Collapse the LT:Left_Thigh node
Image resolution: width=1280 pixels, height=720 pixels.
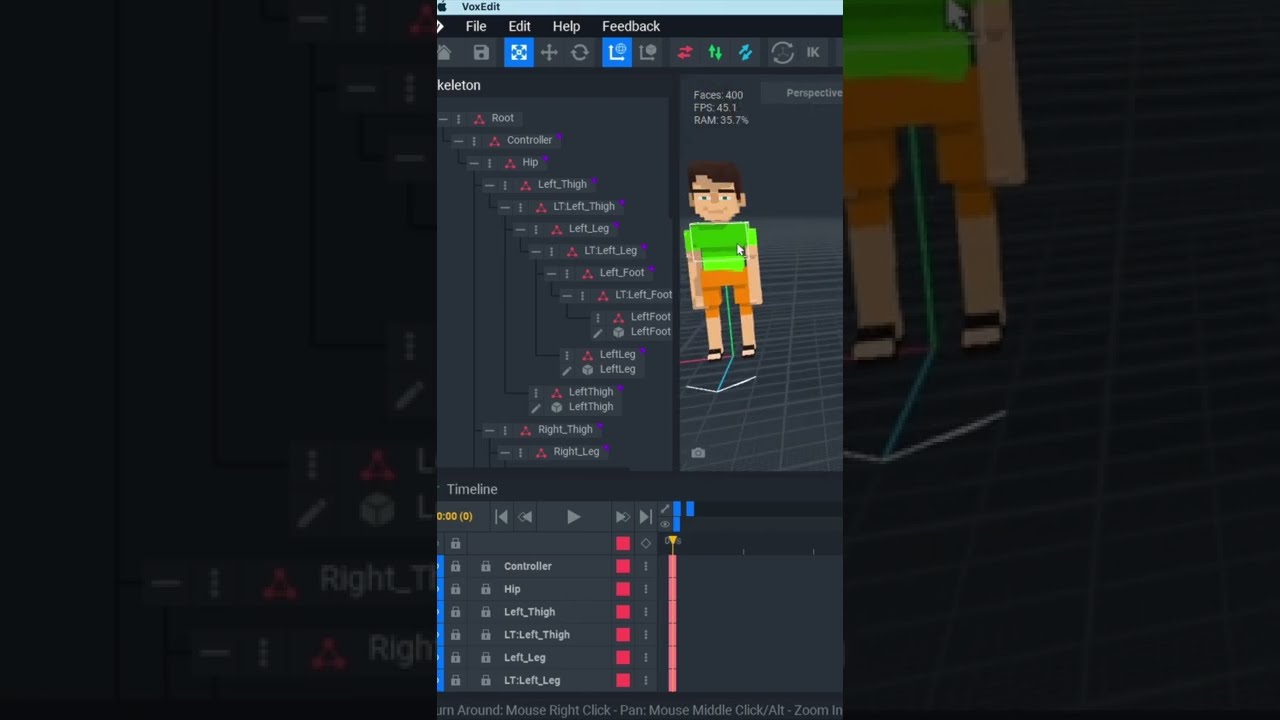505,207
